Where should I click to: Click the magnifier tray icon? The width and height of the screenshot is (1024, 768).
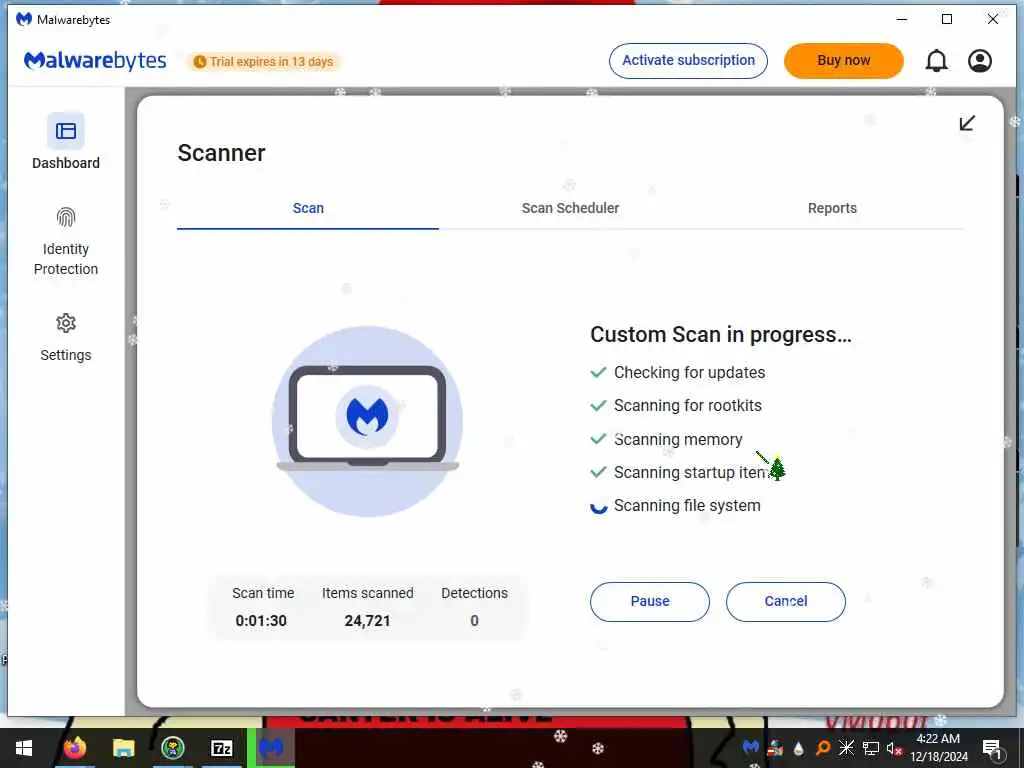coord(823,748)
